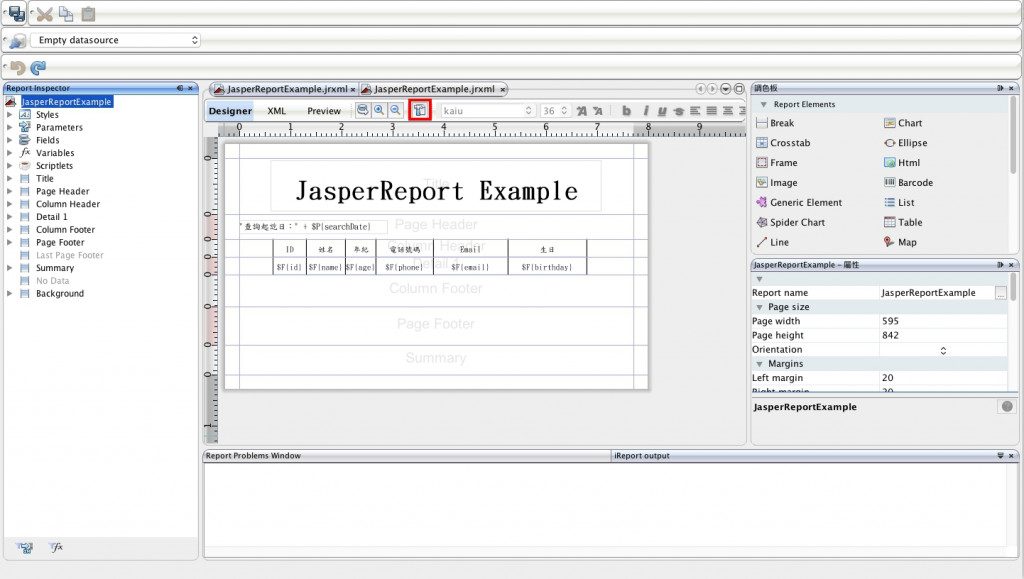Pick the Ellipse element from palette
Screen dimensions: 1024x579
pyautogui.click(x=906, y=143)
